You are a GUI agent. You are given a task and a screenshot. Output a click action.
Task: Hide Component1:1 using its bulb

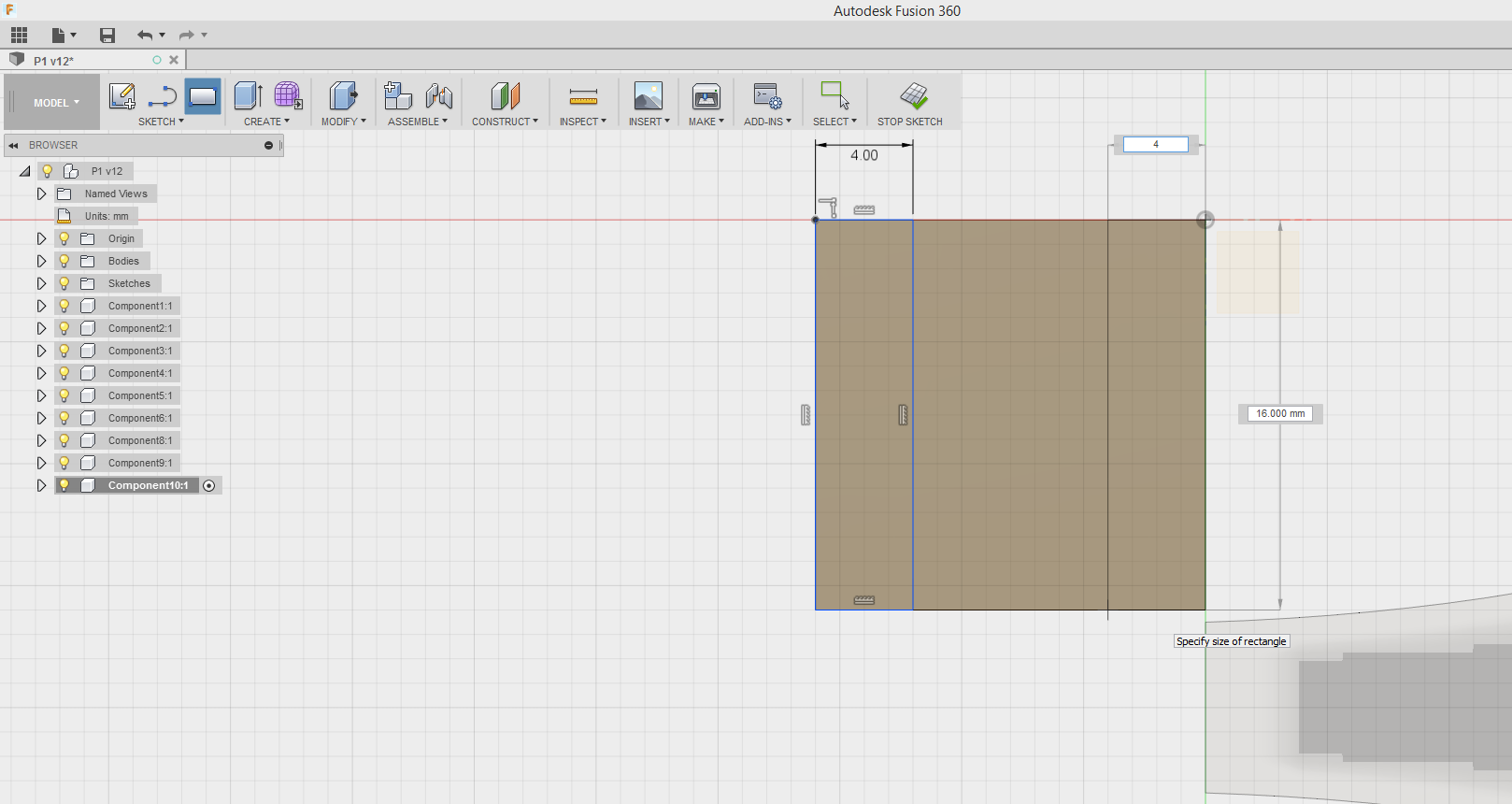tap(64, 306)
